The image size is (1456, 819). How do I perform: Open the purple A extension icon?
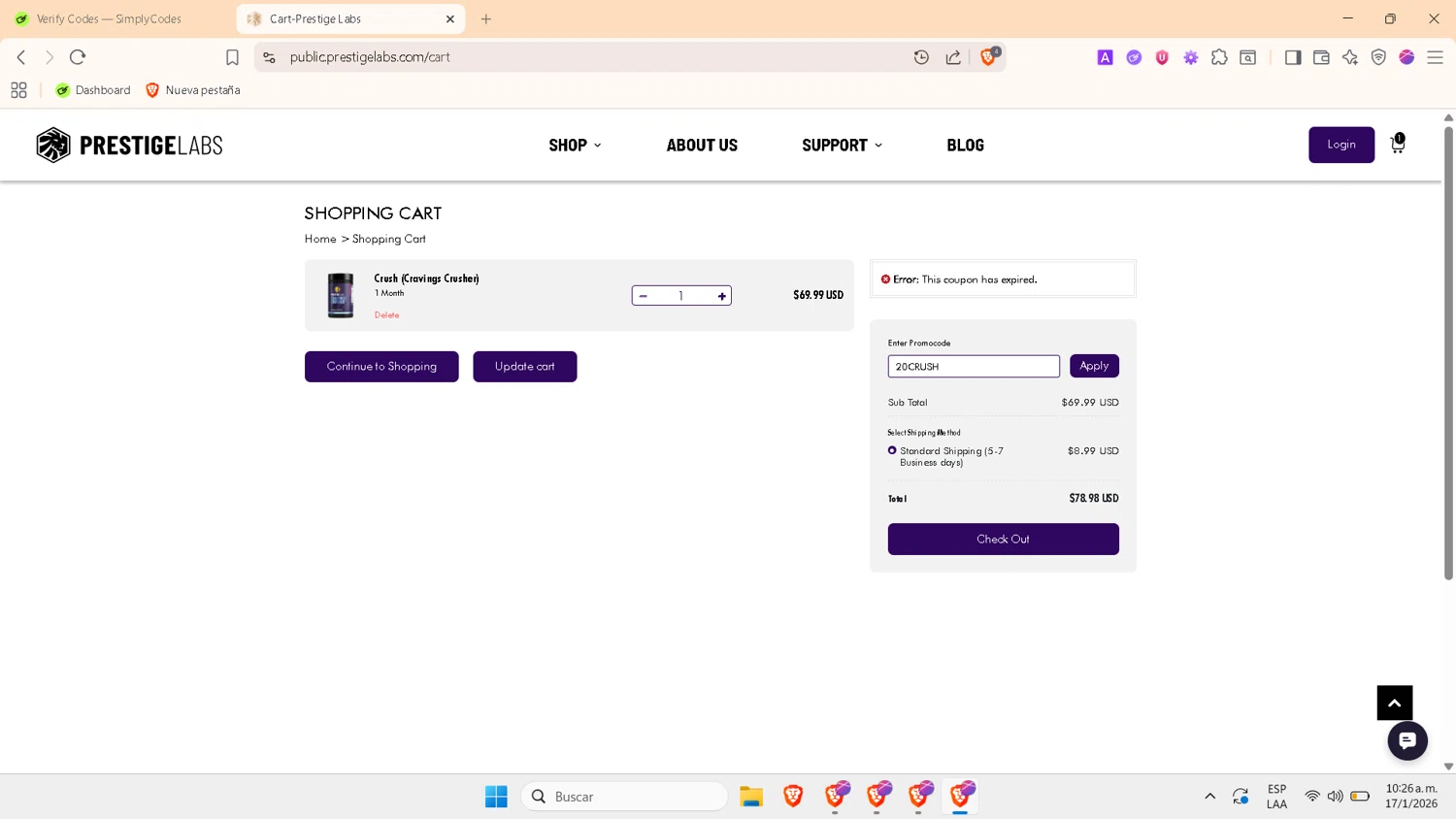point(1105,57)
